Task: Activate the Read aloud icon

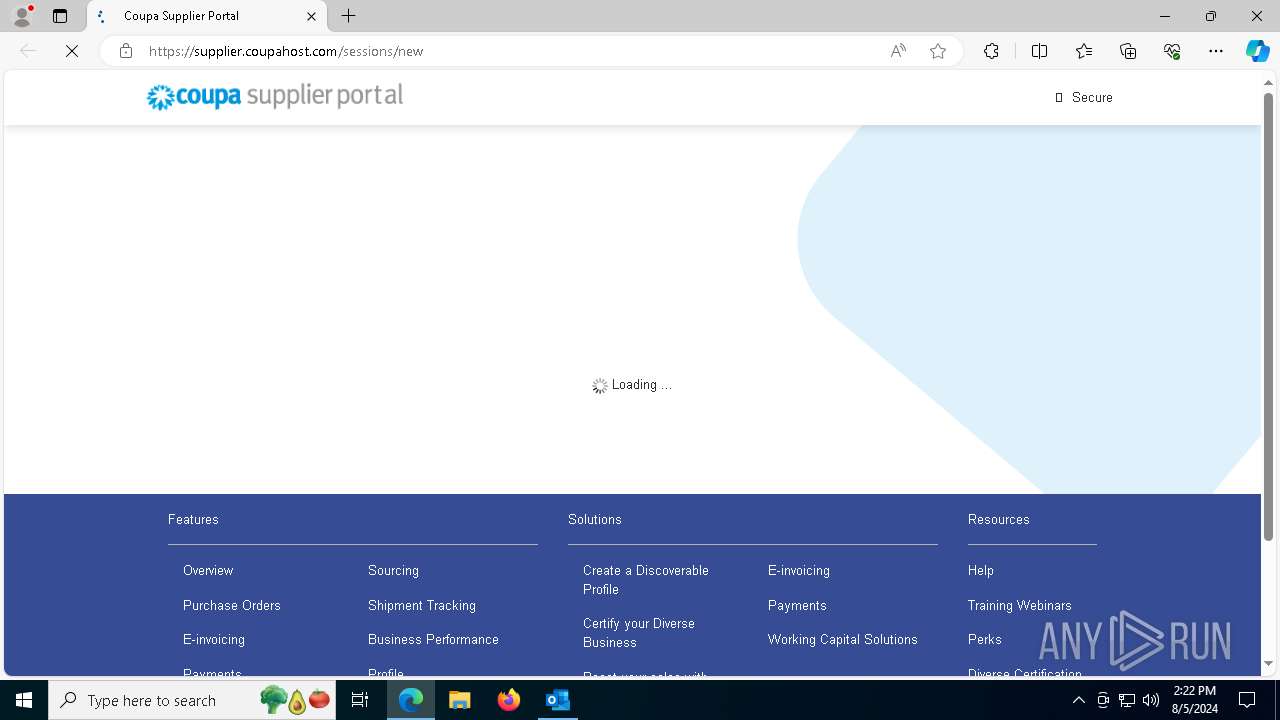Action: pos(898,51)
